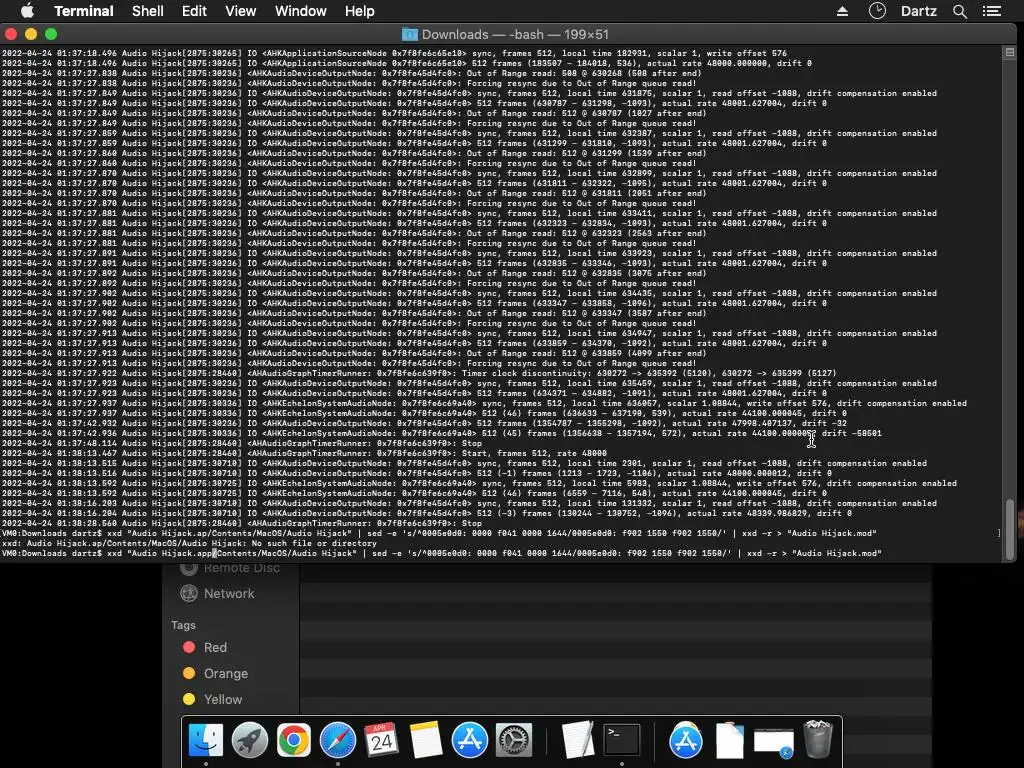
Task: Click the Terminal split pane icon
Action: [1010, 52]
